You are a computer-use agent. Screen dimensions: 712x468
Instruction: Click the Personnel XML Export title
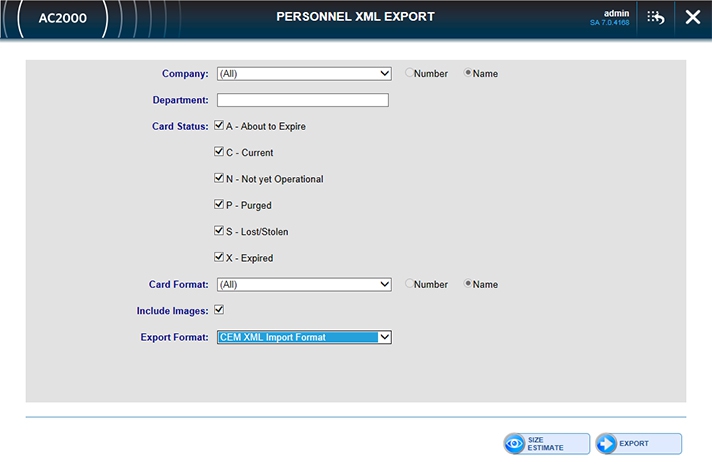tap(356, 17)
